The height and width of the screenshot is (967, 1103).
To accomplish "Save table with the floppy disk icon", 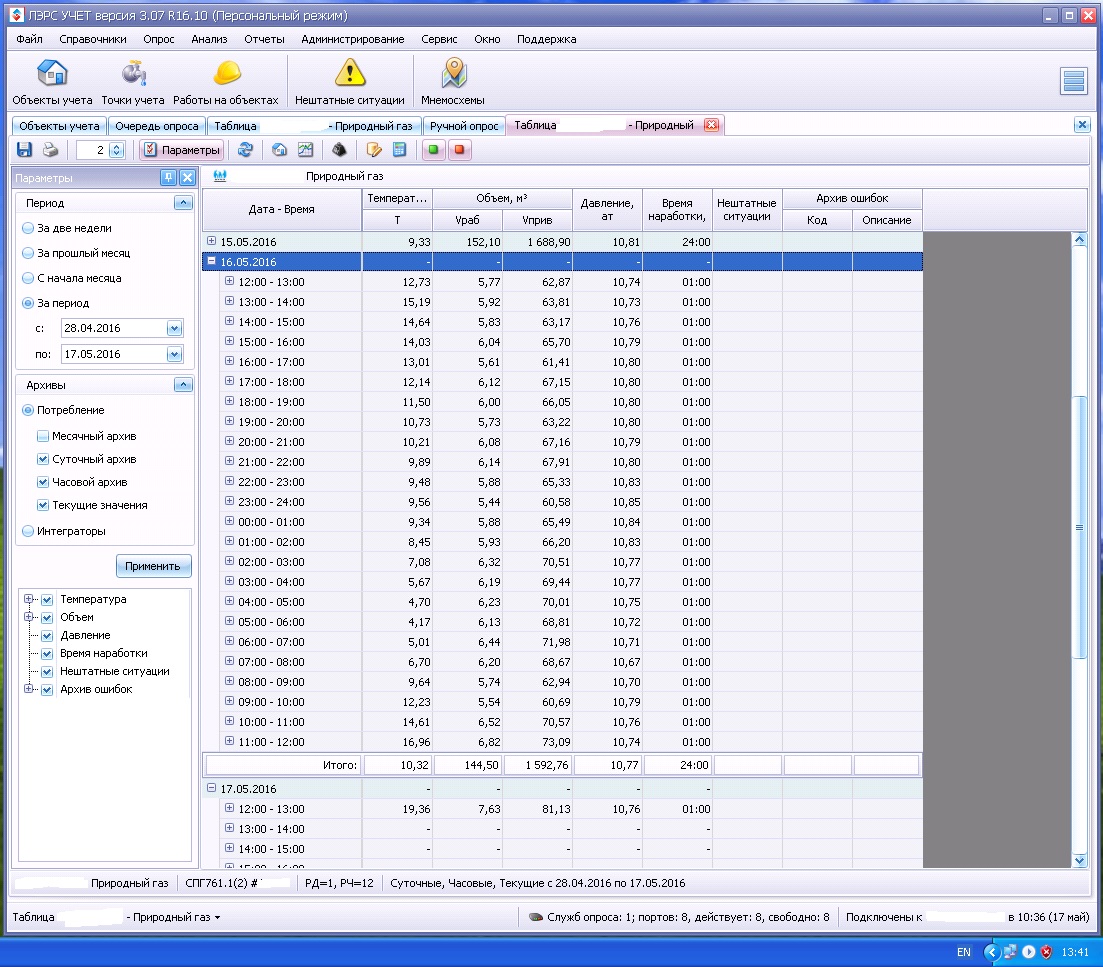I will (25, 150).
